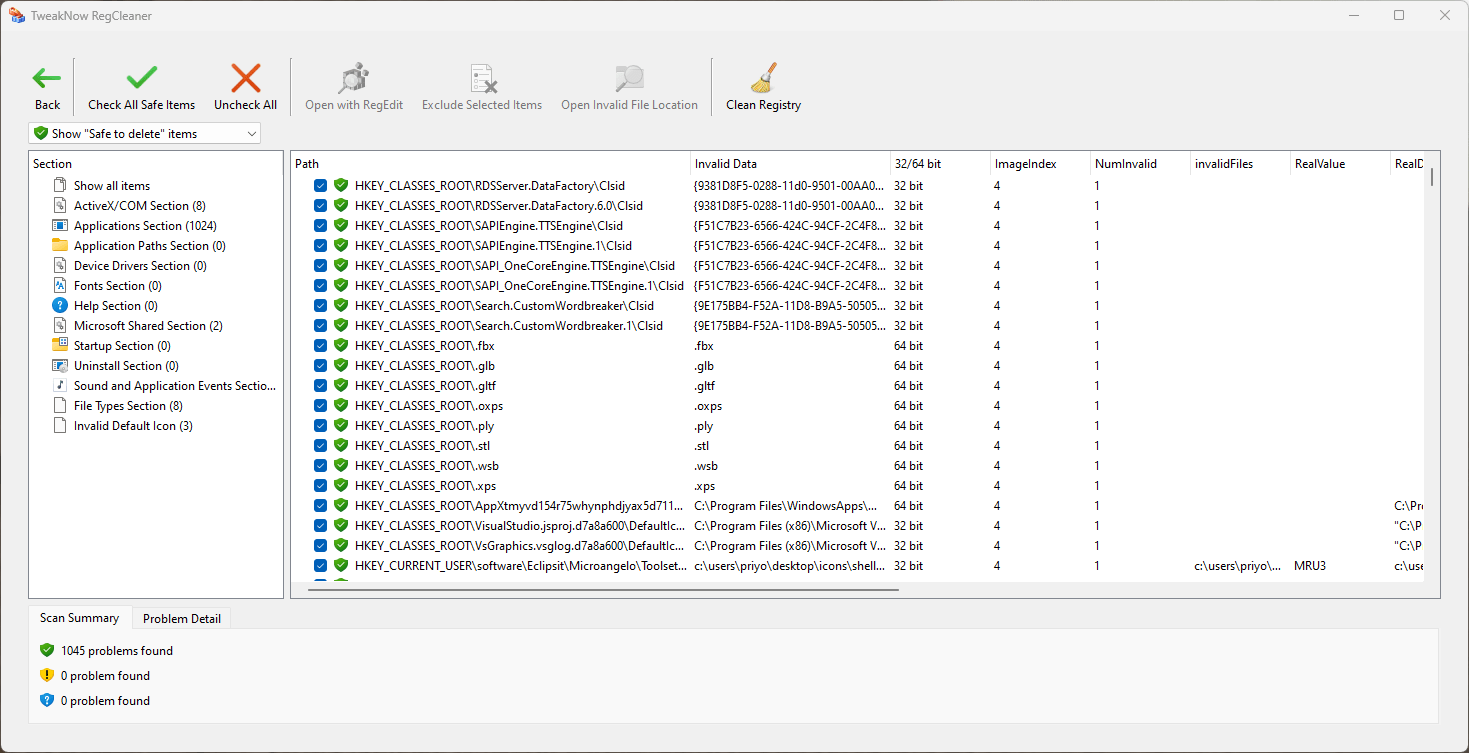Image resolution: width=1469 pixels, height=753 pixels.
Task: Click the red Uncheck All X icon
Action: pyautogui.click(x=245, y=78)
